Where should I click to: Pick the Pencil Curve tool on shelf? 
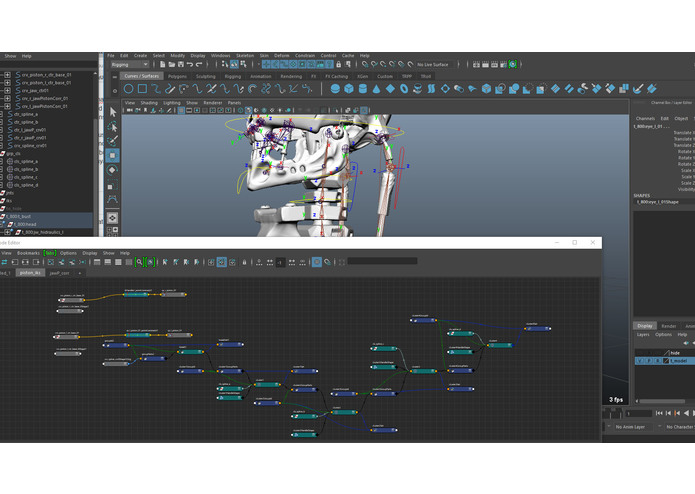coord(170,89)
